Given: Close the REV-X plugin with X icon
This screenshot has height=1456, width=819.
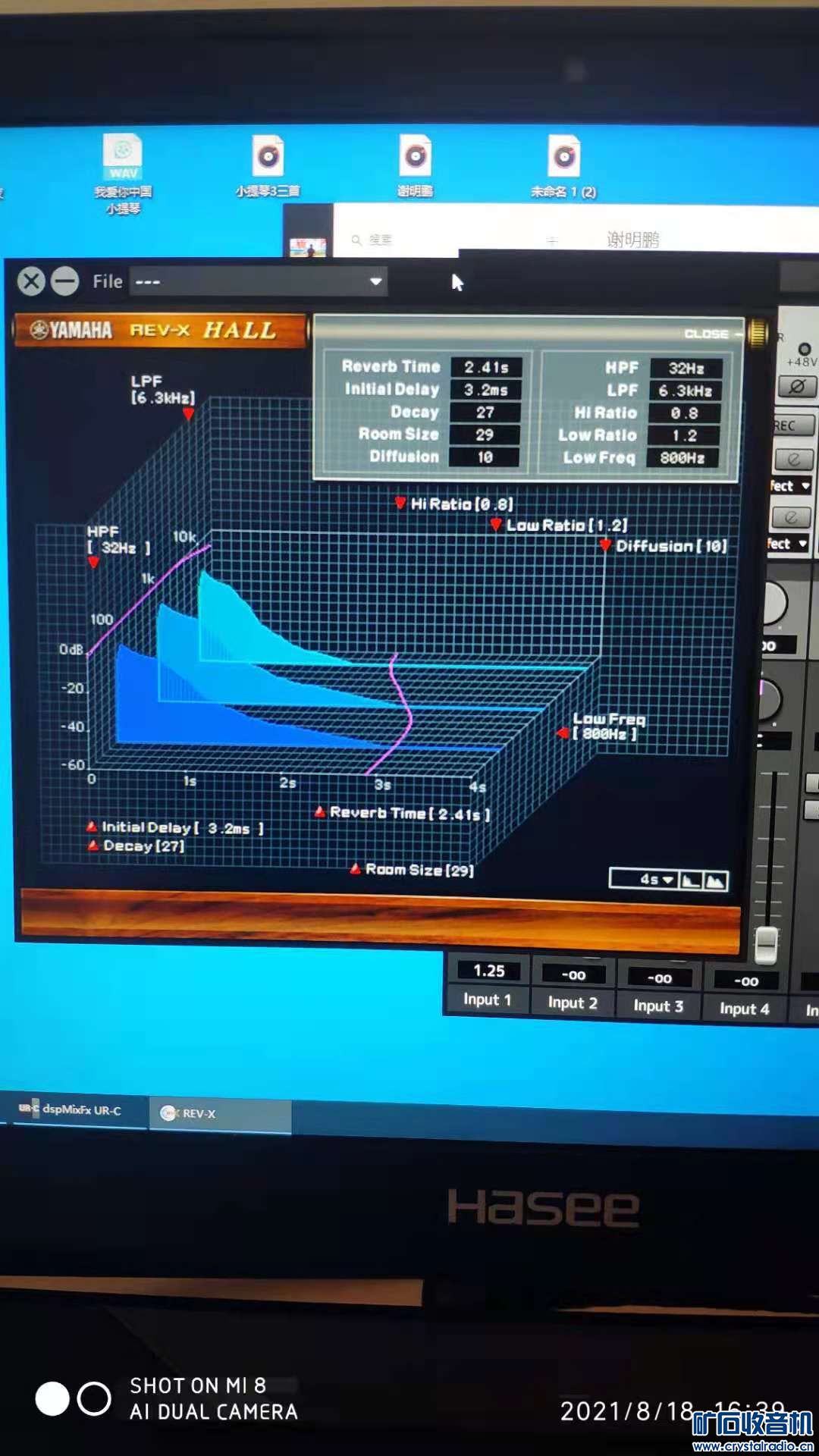Looking at the screenshot, I should pos(31,281).
